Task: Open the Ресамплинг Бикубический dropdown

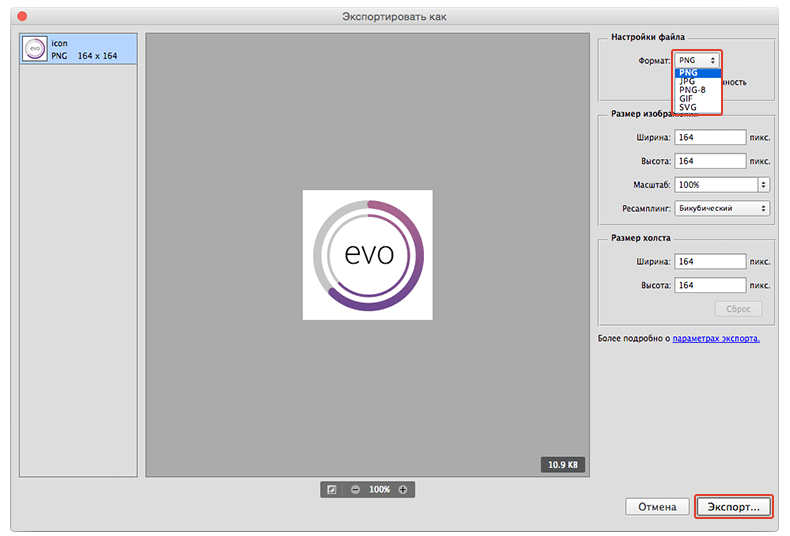Action: pyautogui.click(x=722, y=208)
